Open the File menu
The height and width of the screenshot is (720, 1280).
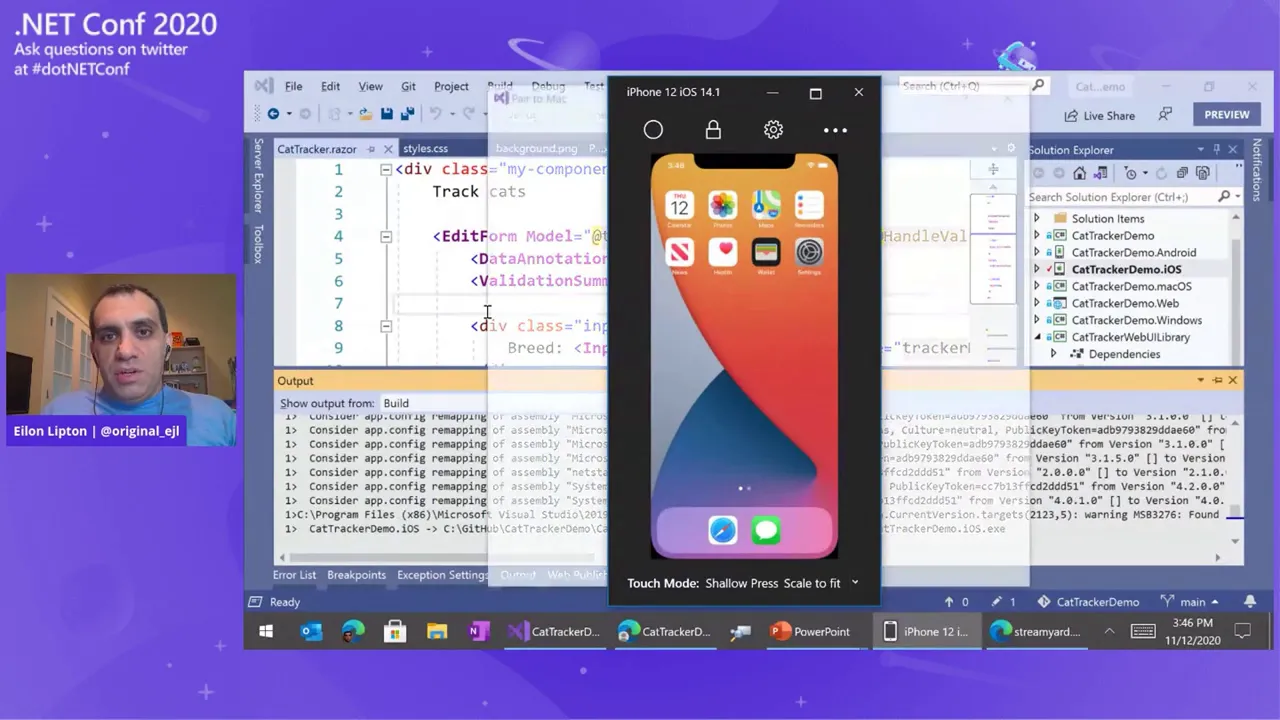point(293,86)
